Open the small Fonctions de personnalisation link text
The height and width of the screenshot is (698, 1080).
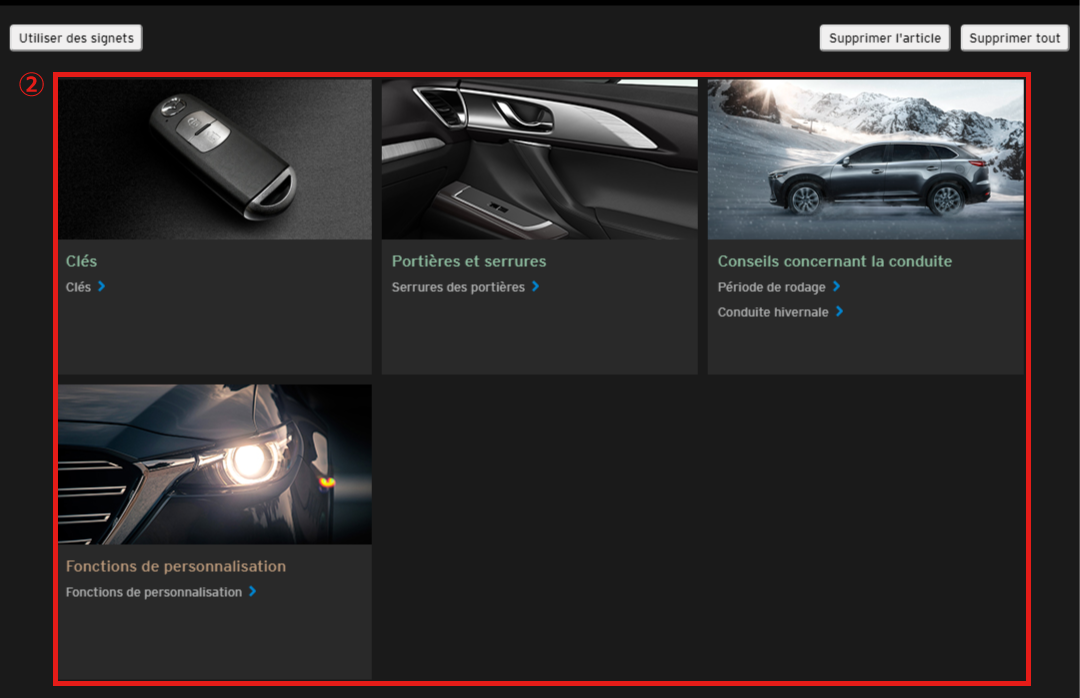pos(154,592)
